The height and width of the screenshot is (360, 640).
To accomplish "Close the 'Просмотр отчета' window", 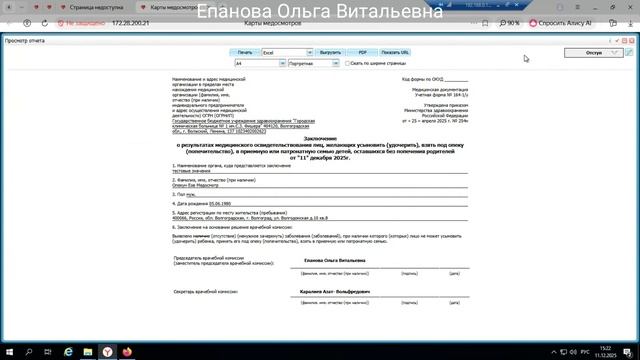I will (631, 41).
